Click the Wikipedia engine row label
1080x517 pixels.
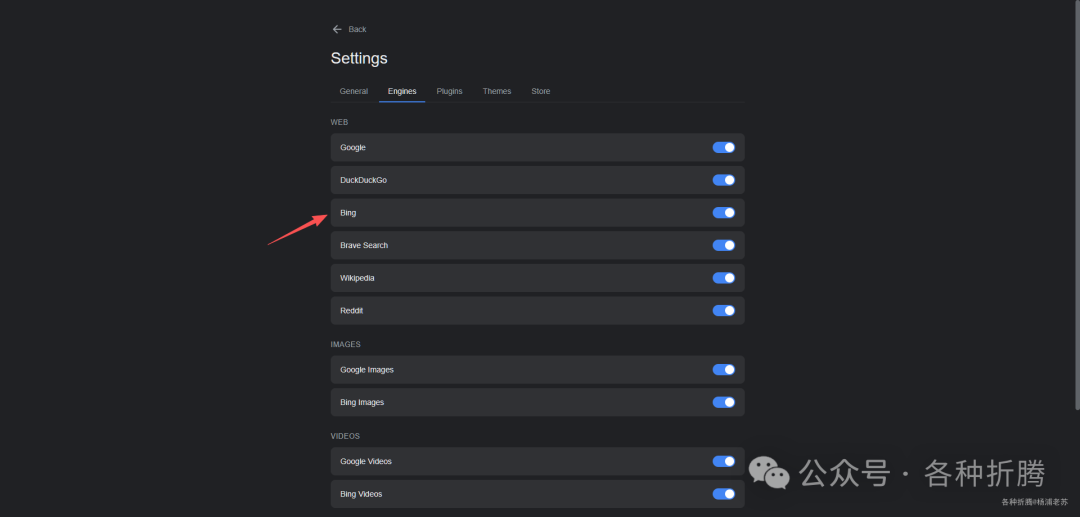[357, 278]
